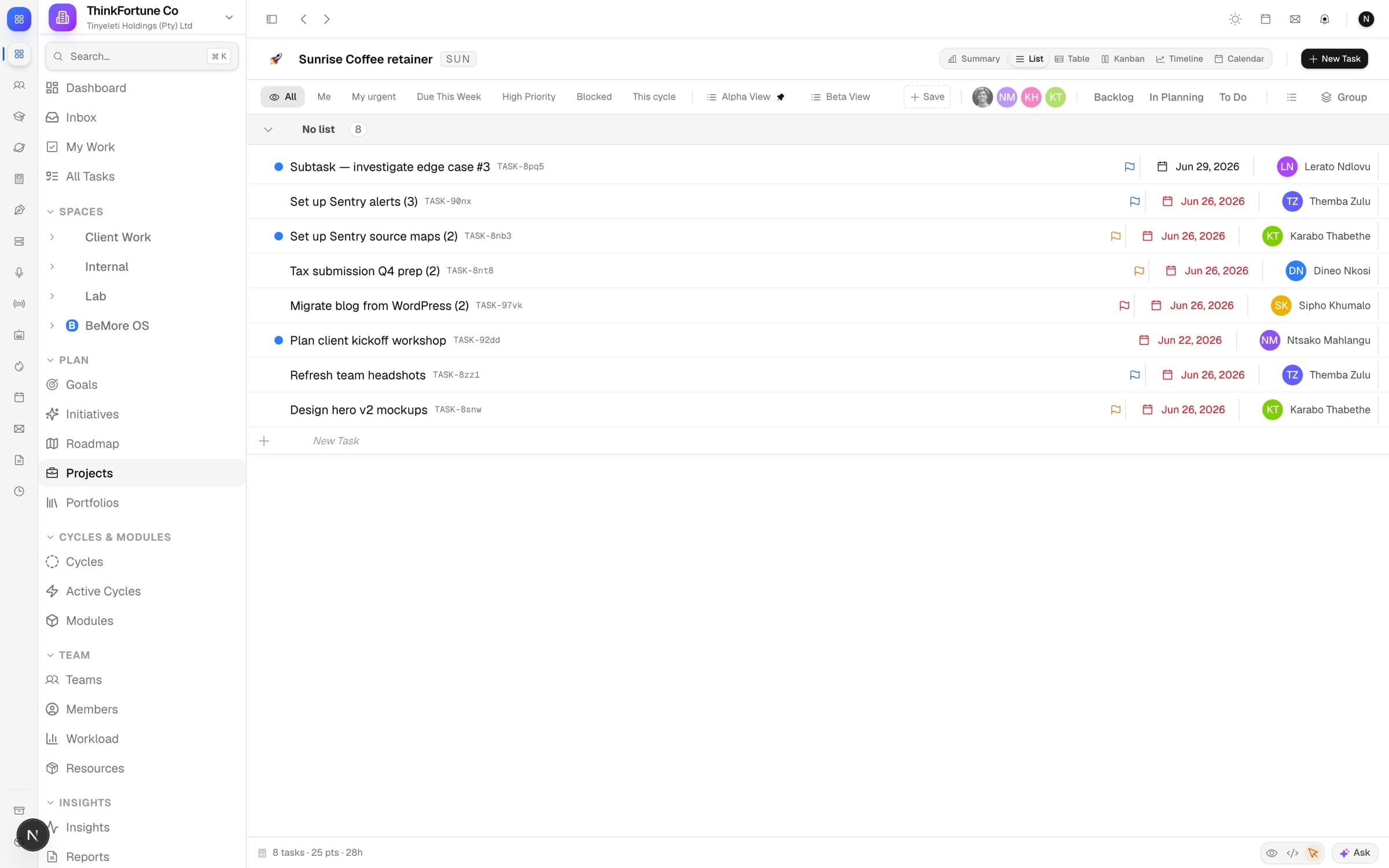Screen dimensions: 1389x868
Task: Go back with the left arrow
Action: 303,19
